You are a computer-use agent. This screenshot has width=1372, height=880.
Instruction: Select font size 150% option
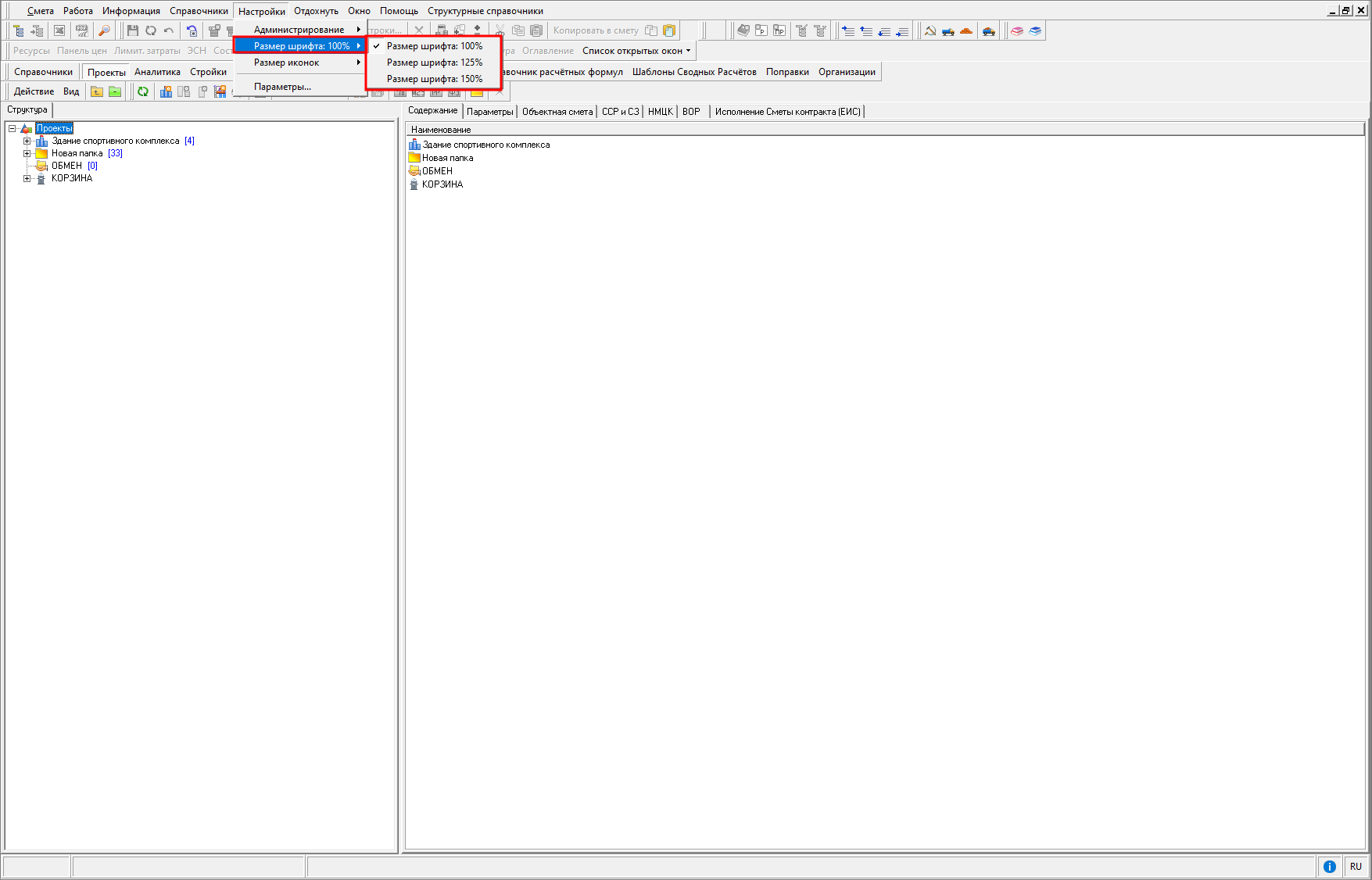(x=434, y=79)
